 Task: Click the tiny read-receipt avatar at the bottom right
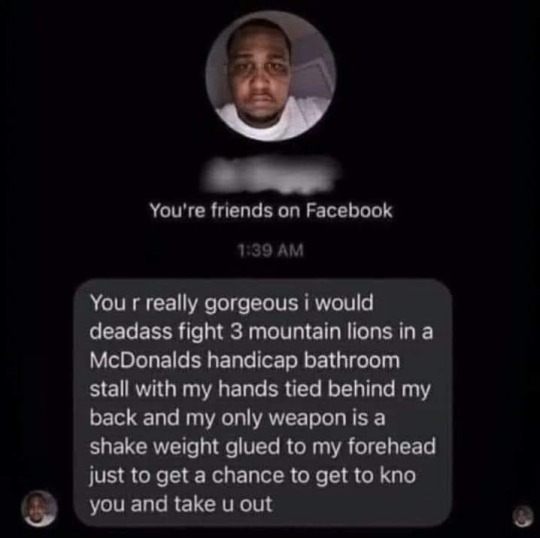tap(523, 516)
